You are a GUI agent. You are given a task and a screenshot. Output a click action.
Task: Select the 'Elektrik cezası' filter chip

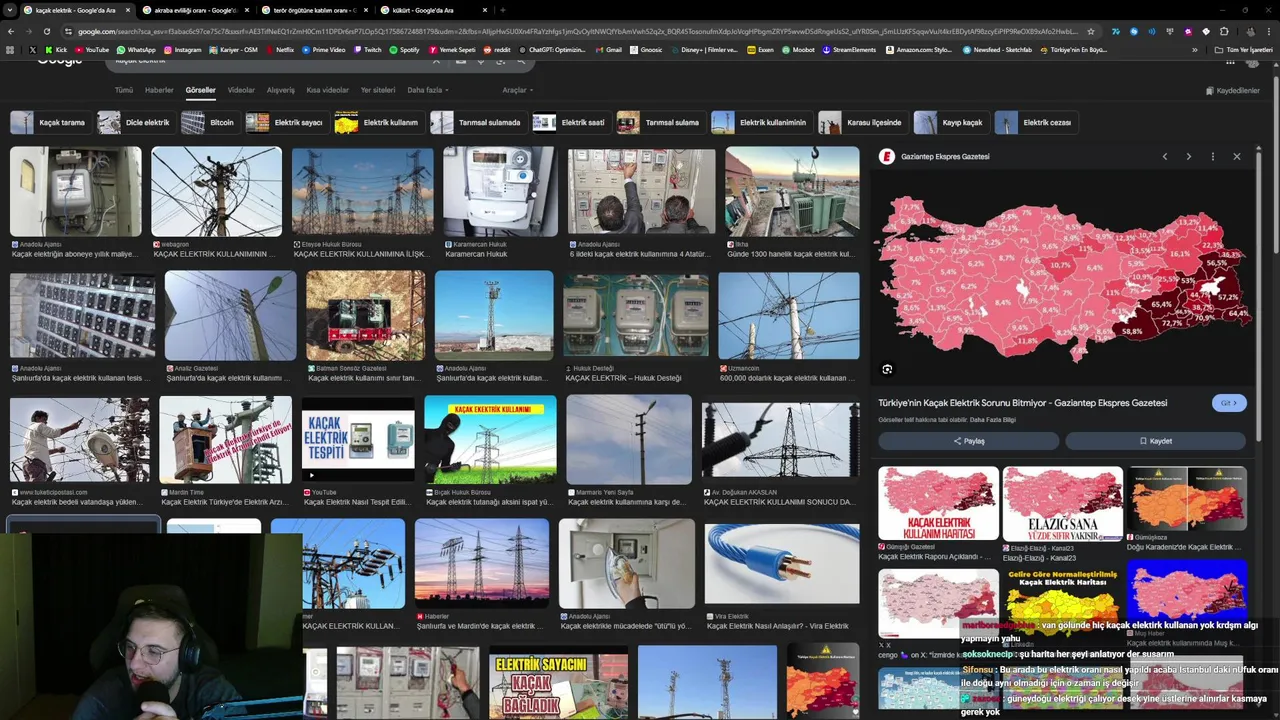click(x=1036, y=122)
